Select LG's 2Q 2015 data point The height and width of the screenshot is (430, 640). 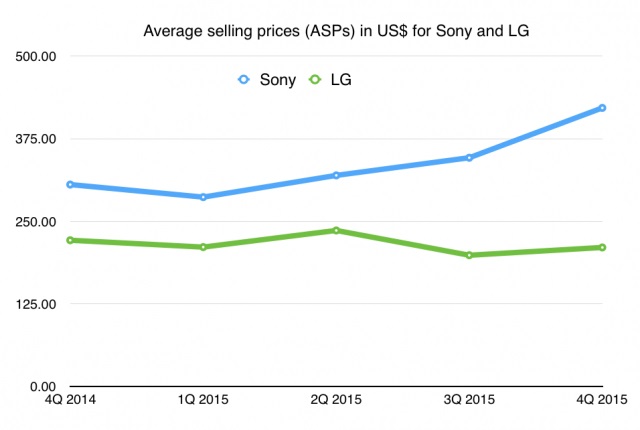click(x=336, y=231)
